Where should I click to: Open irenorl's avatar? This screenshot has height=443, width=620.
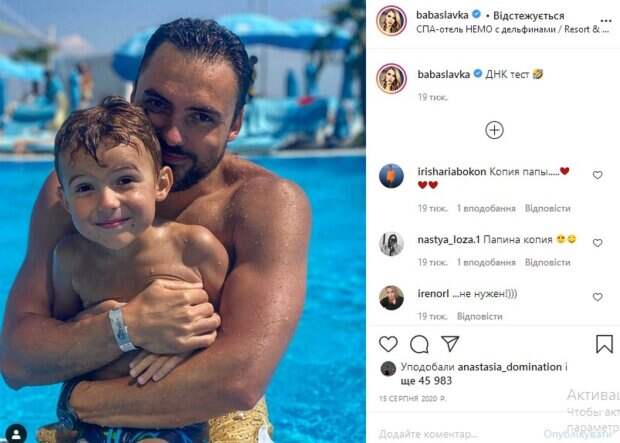(x=391, y=298)
